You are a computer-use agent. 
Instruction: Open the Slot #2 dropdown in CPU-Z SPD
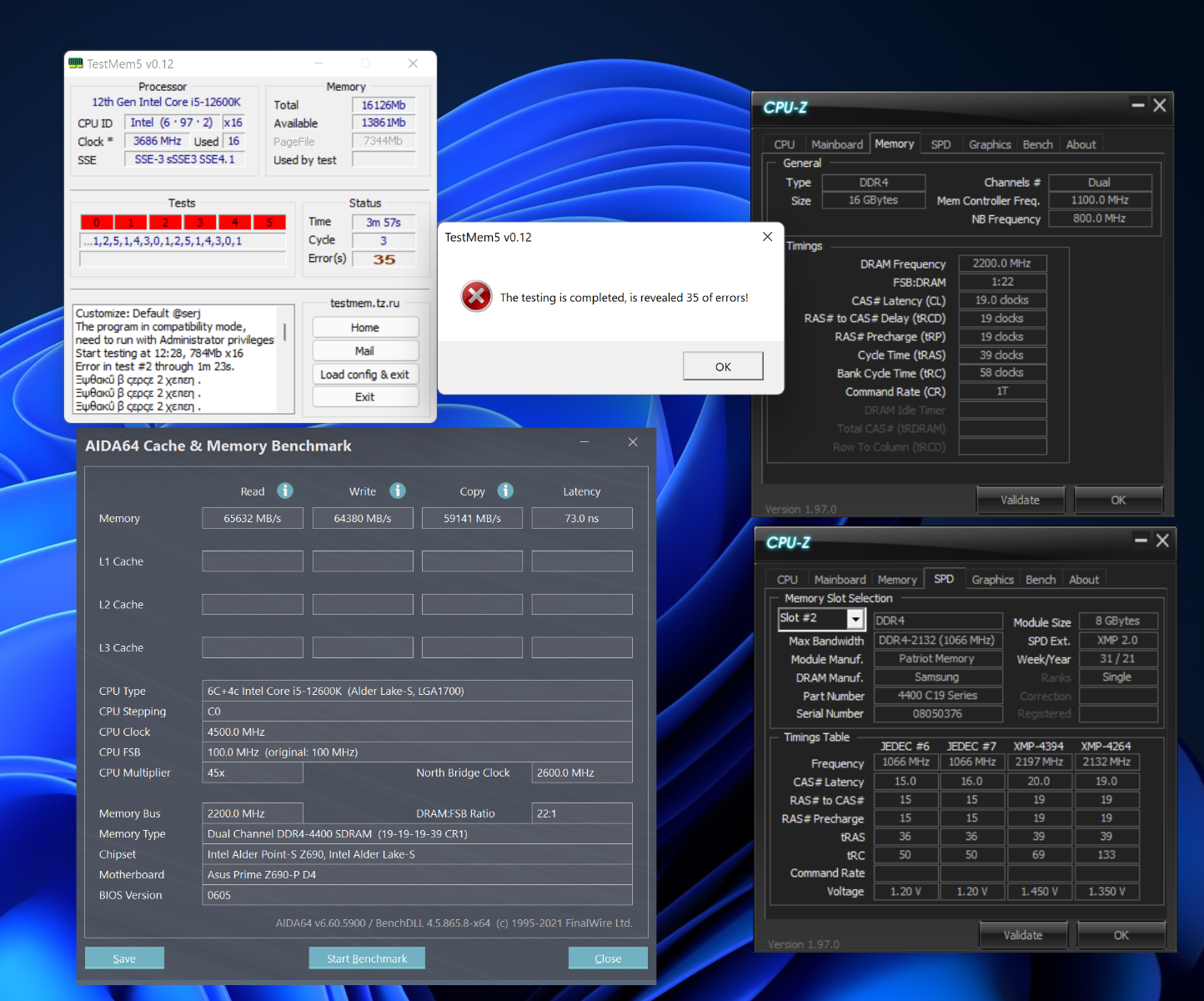point(855,618)
